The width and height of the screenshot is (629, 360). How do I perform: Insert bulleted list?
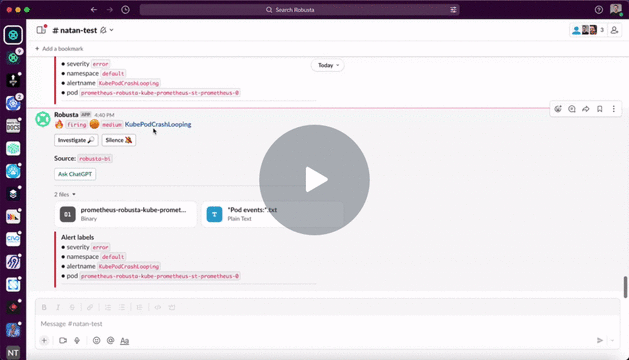pos(122,307)
